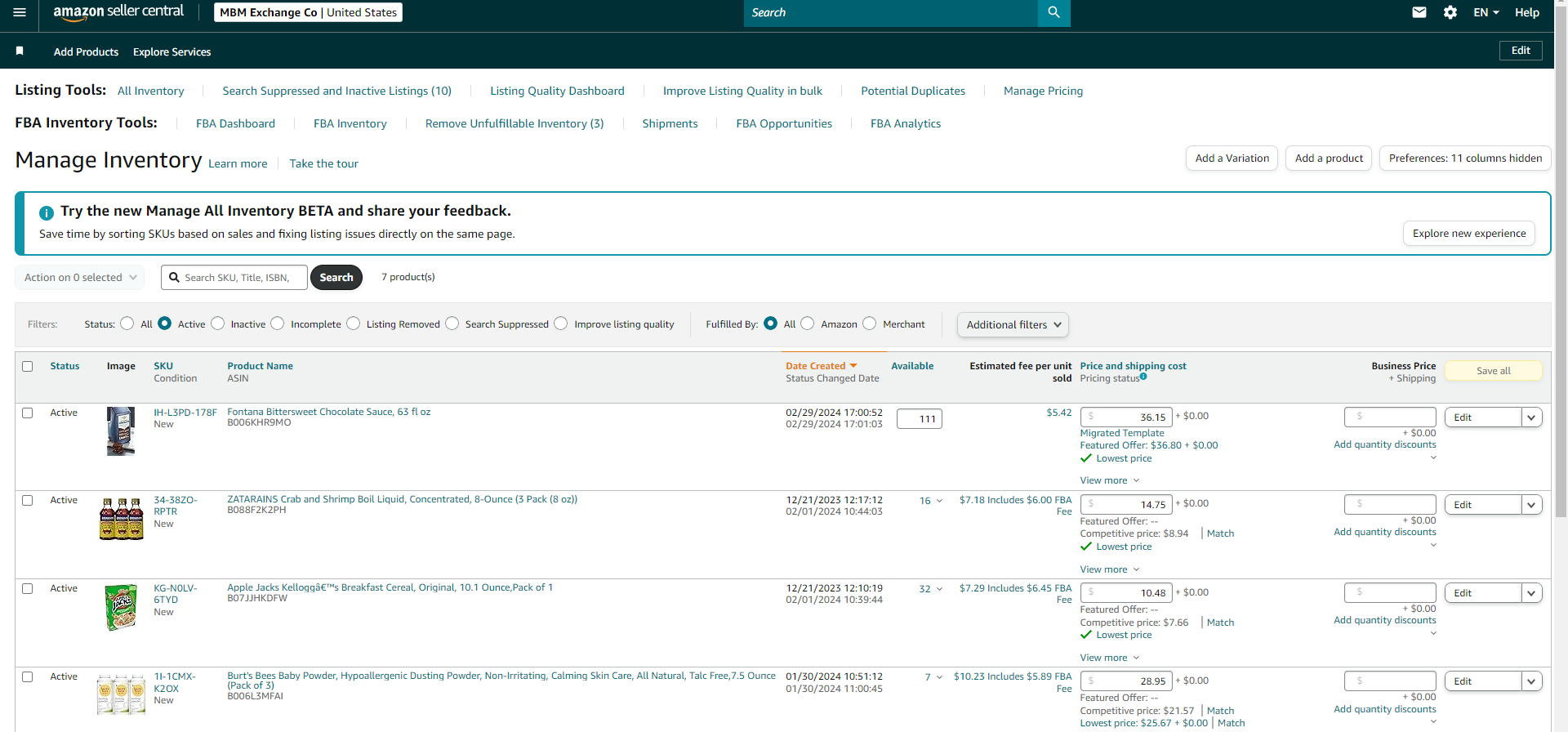Open FBA Analytics

click(906, 123)
